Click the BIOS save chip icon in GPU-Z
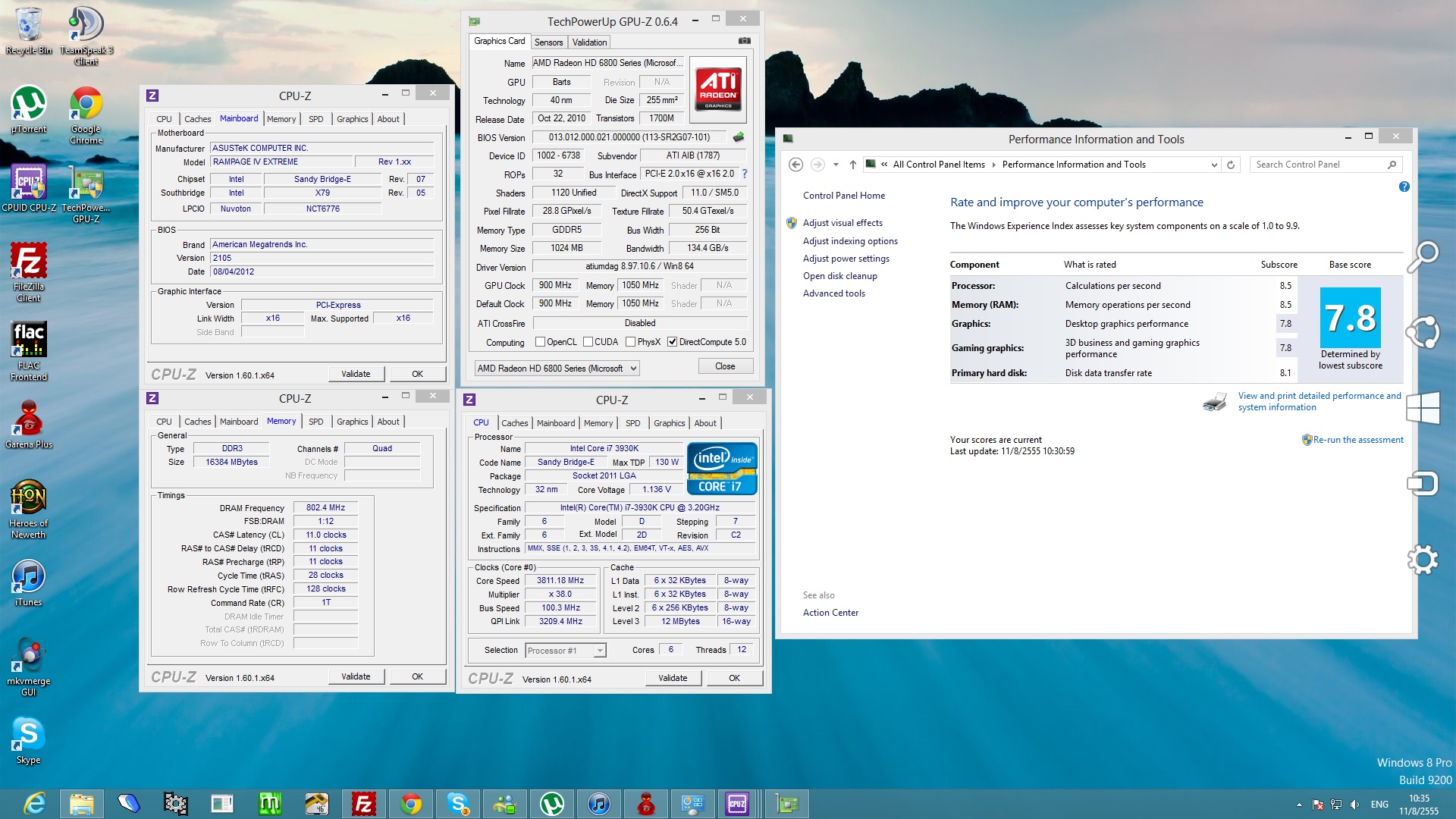Screen dimensions: 1456x819 tap(739, 137)
